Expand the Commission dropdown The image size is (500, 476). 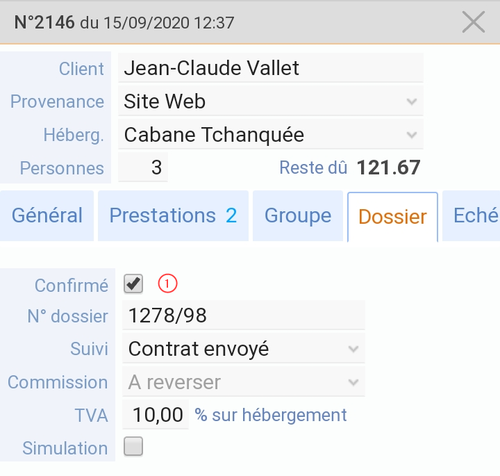243,382
